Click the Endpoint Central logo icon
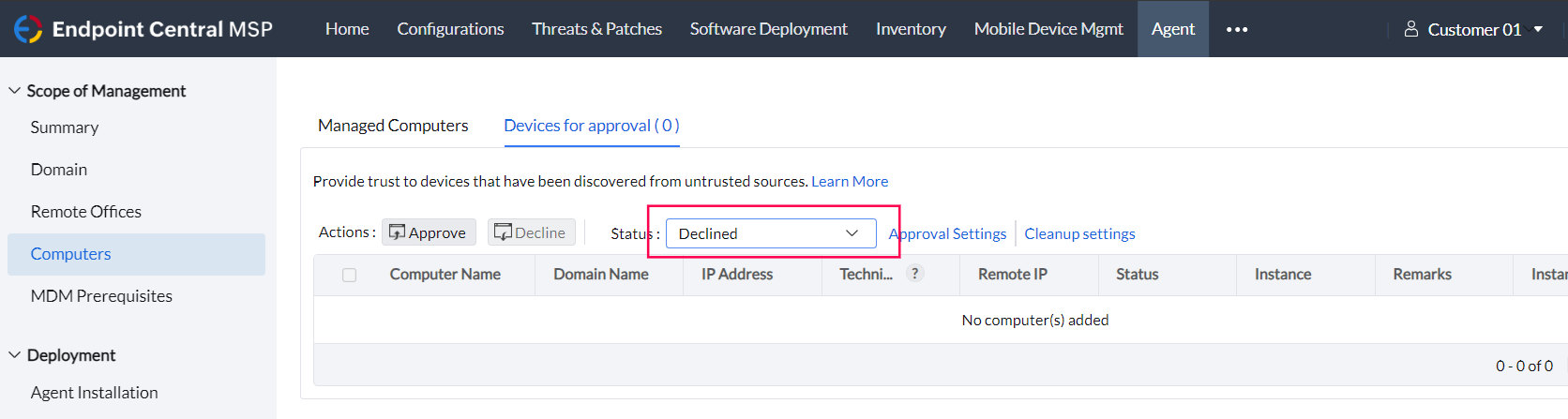This screenshot has height=419, width=1568. pyautogui.click(x=28, y=29)
